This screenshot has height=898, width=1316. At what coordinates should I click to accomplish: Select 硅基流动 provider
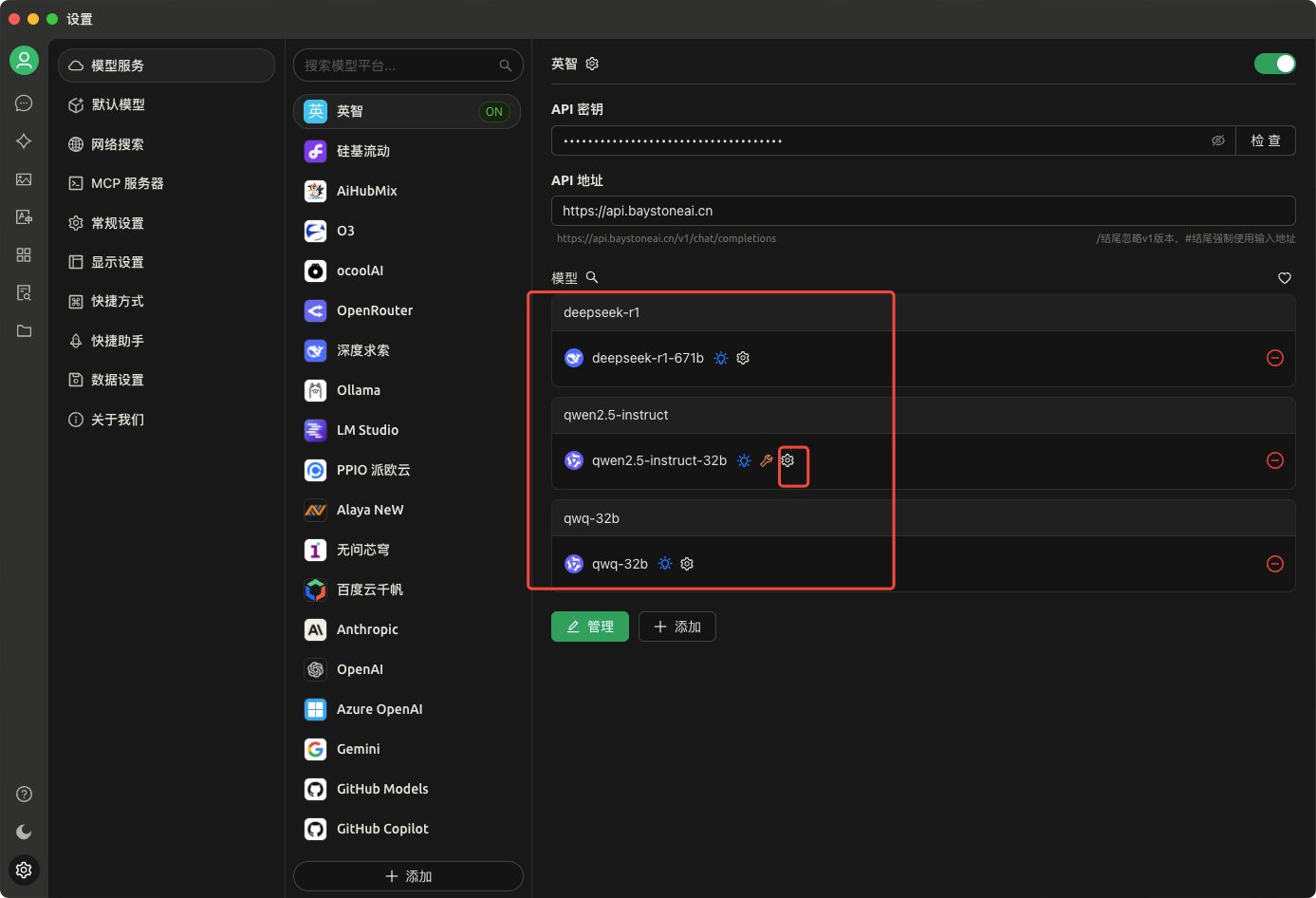click(x=407, y=151)
